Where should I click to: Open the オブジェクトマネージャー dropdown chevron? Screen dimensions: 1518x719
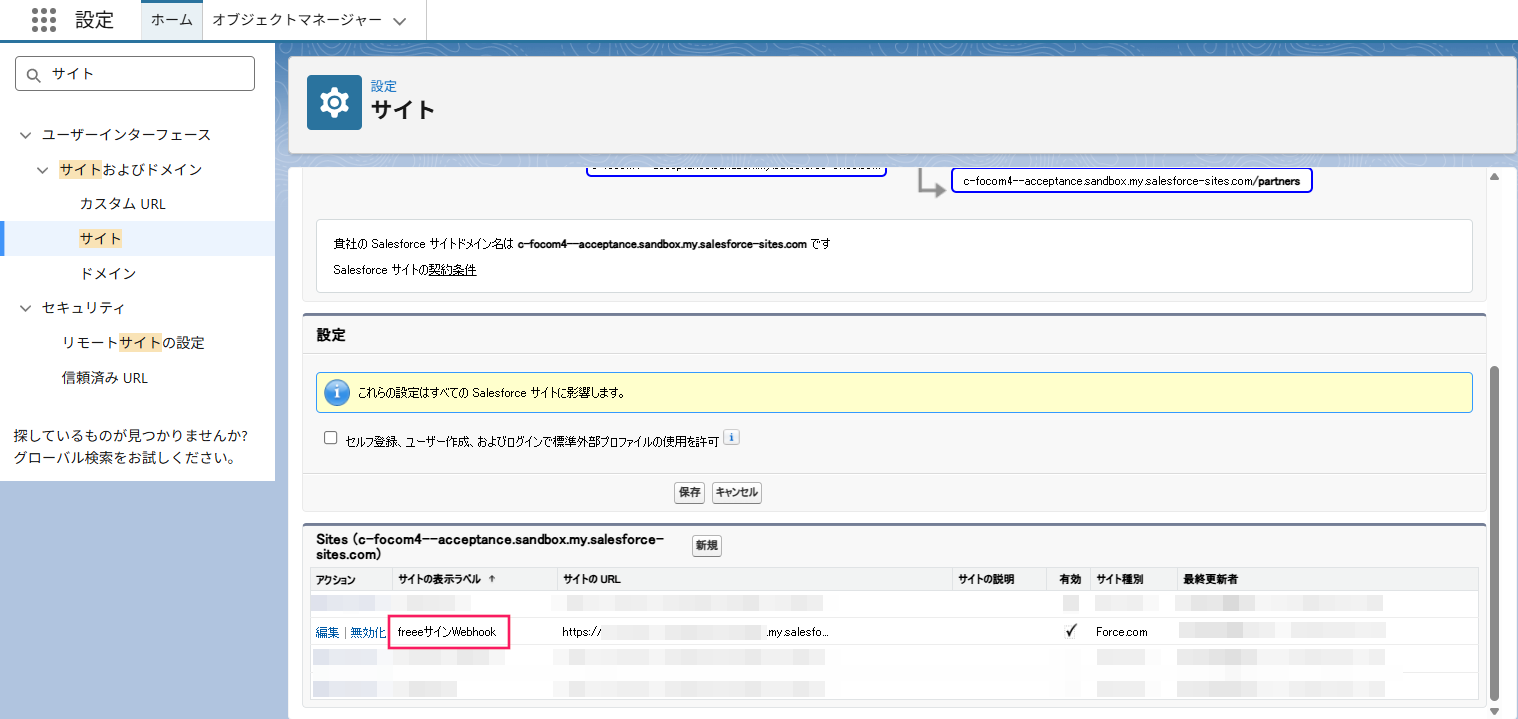400,21
